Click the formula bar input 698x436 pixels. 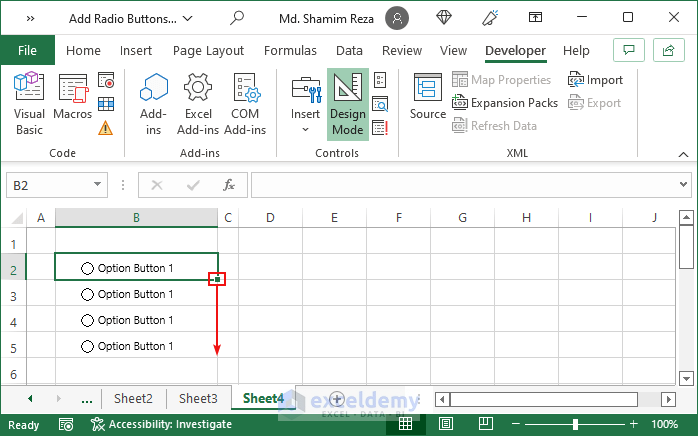(x=463, y=185)
